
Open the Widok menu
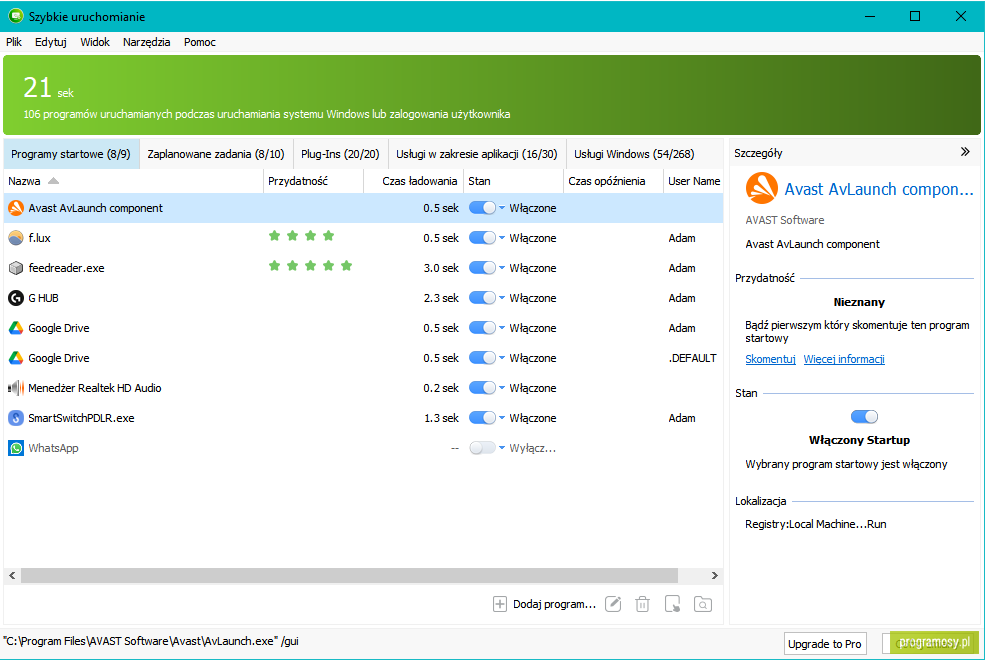click(95, 42)
